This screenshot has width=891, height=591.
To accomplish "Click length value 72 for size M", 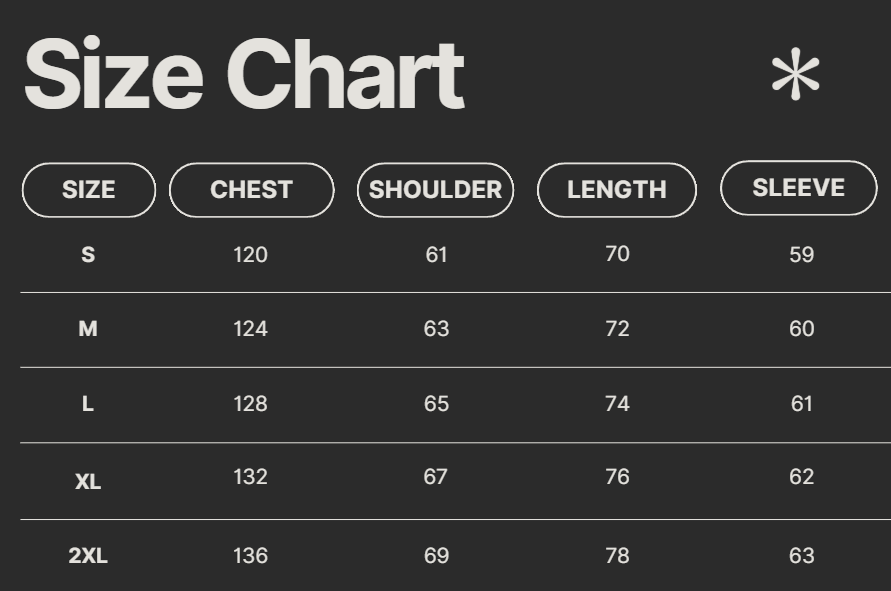I will click(x=617, y=329).
